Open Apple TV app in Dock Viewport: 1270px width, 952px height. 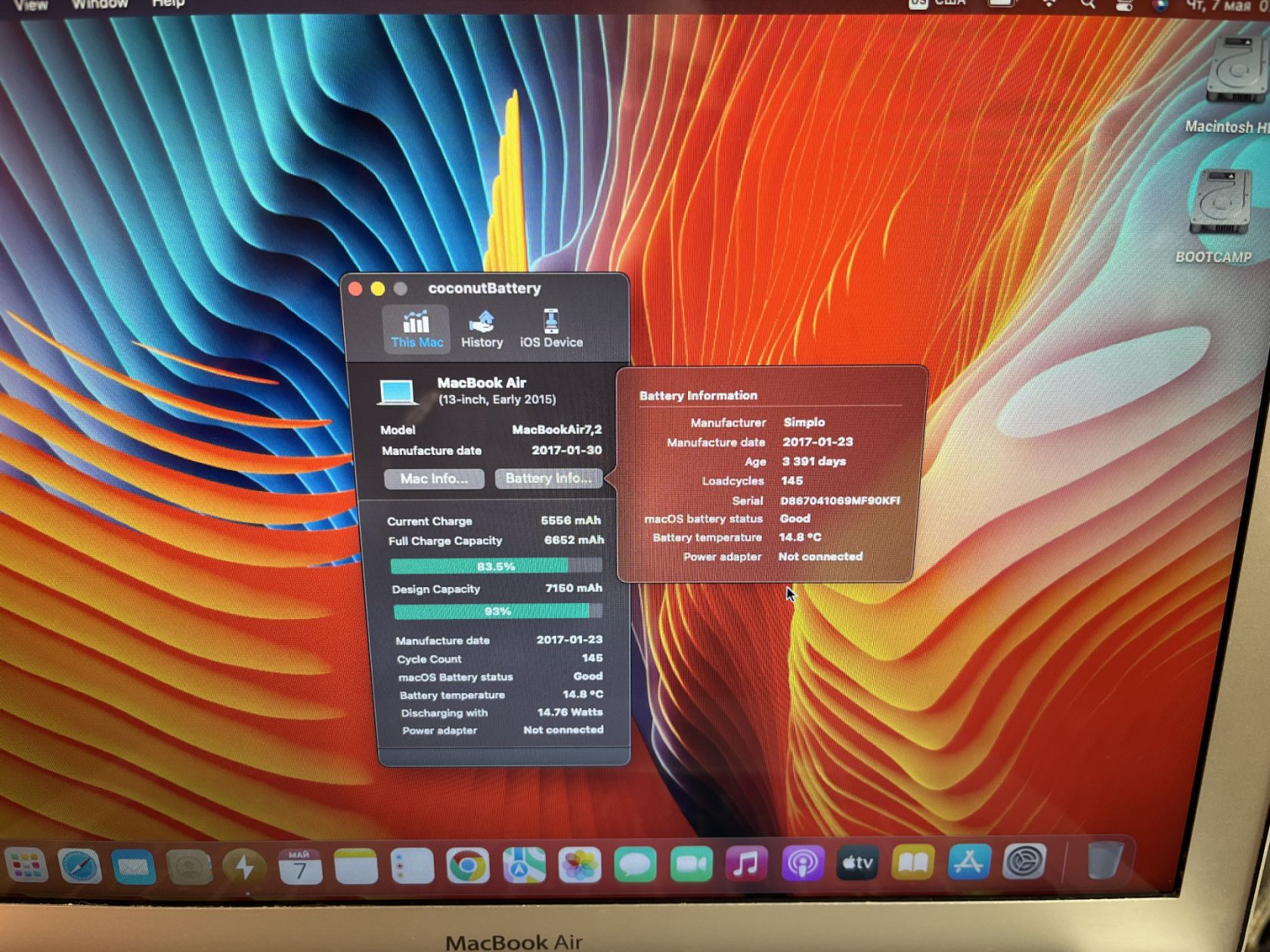coord(858,862)
